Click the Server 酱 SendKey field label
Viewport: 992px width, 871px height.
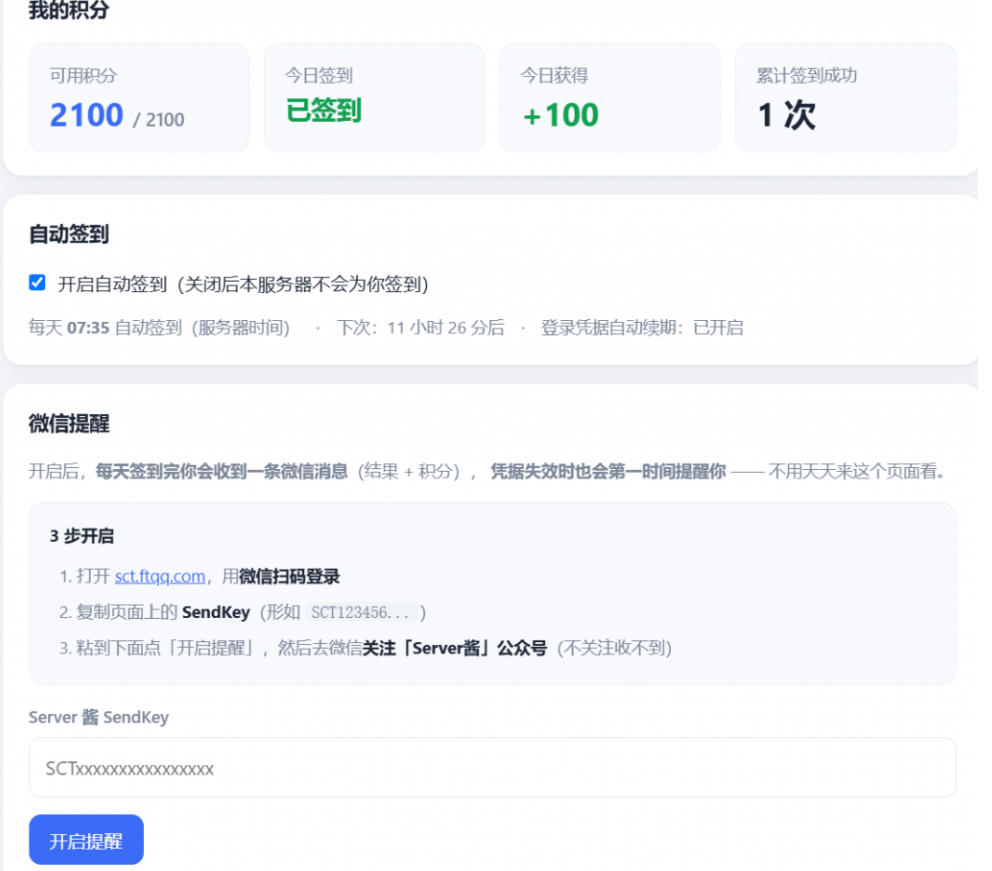[x=99, y=717]
